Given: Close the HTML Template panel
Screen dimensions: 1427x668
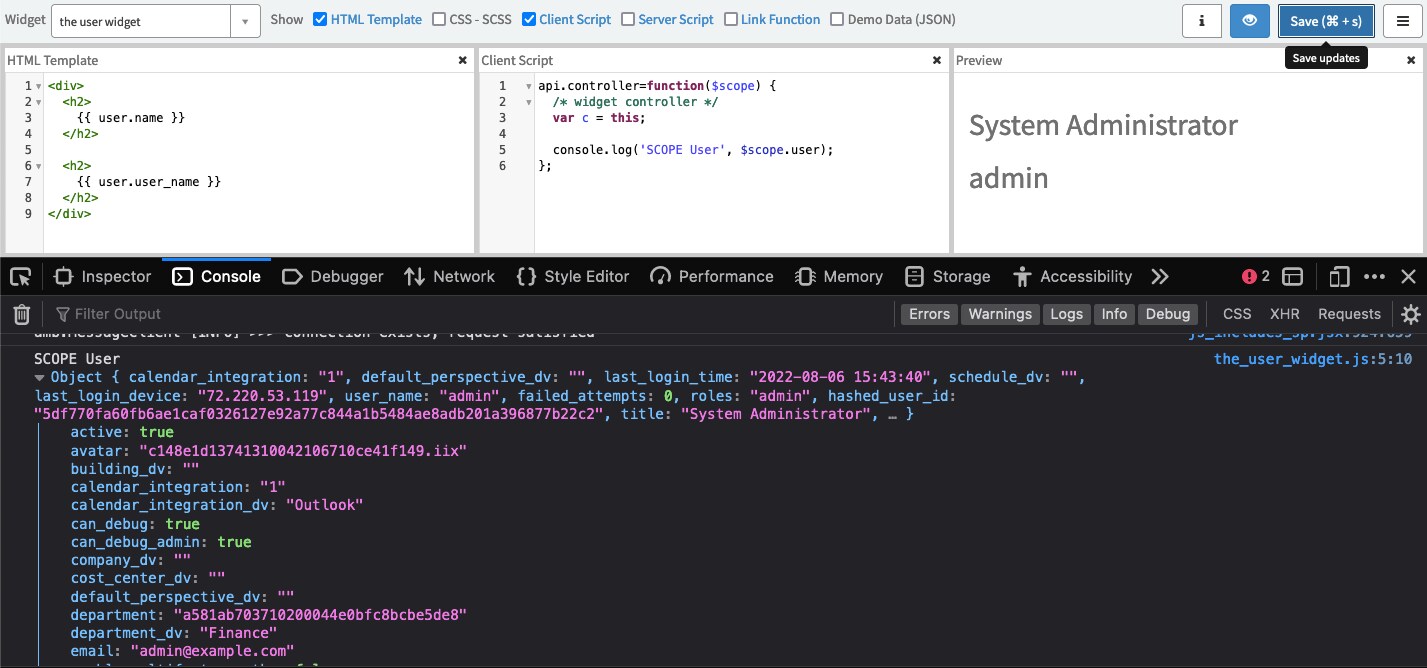Looking at the screenshot, I should (462, 60).
